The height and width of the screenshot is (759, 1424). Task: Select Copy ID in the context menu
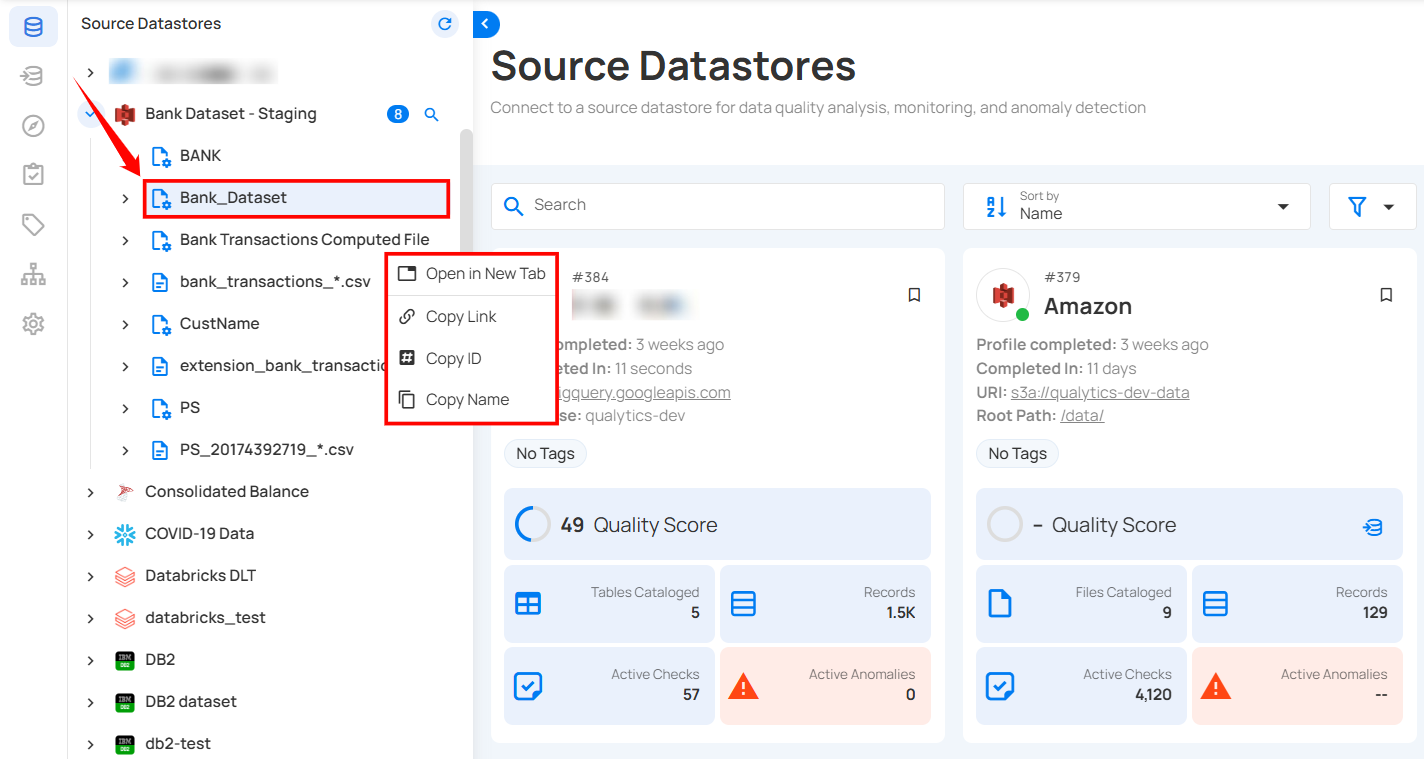pos(454,358)
